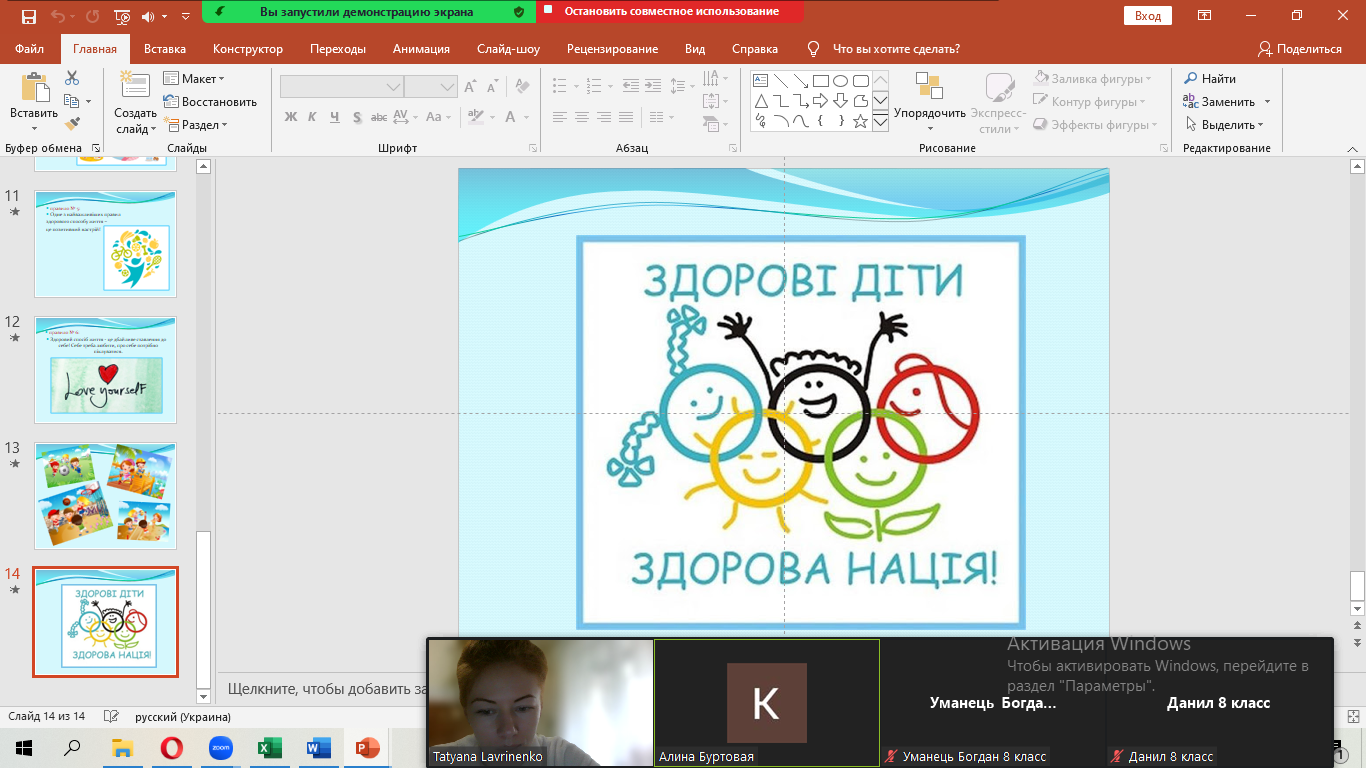Click the notes field Щелкните, чтобы добавить

[x=325, y=688]
